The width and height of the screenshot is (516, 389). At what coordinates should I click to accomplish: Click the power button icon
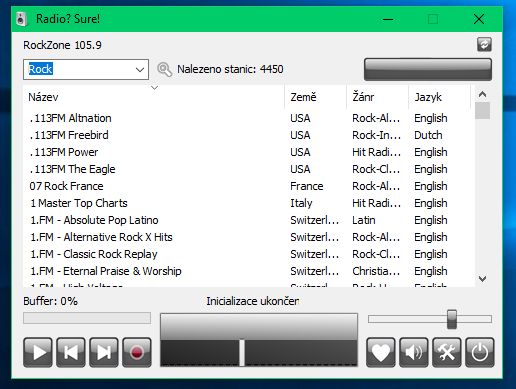click(480, 352)
